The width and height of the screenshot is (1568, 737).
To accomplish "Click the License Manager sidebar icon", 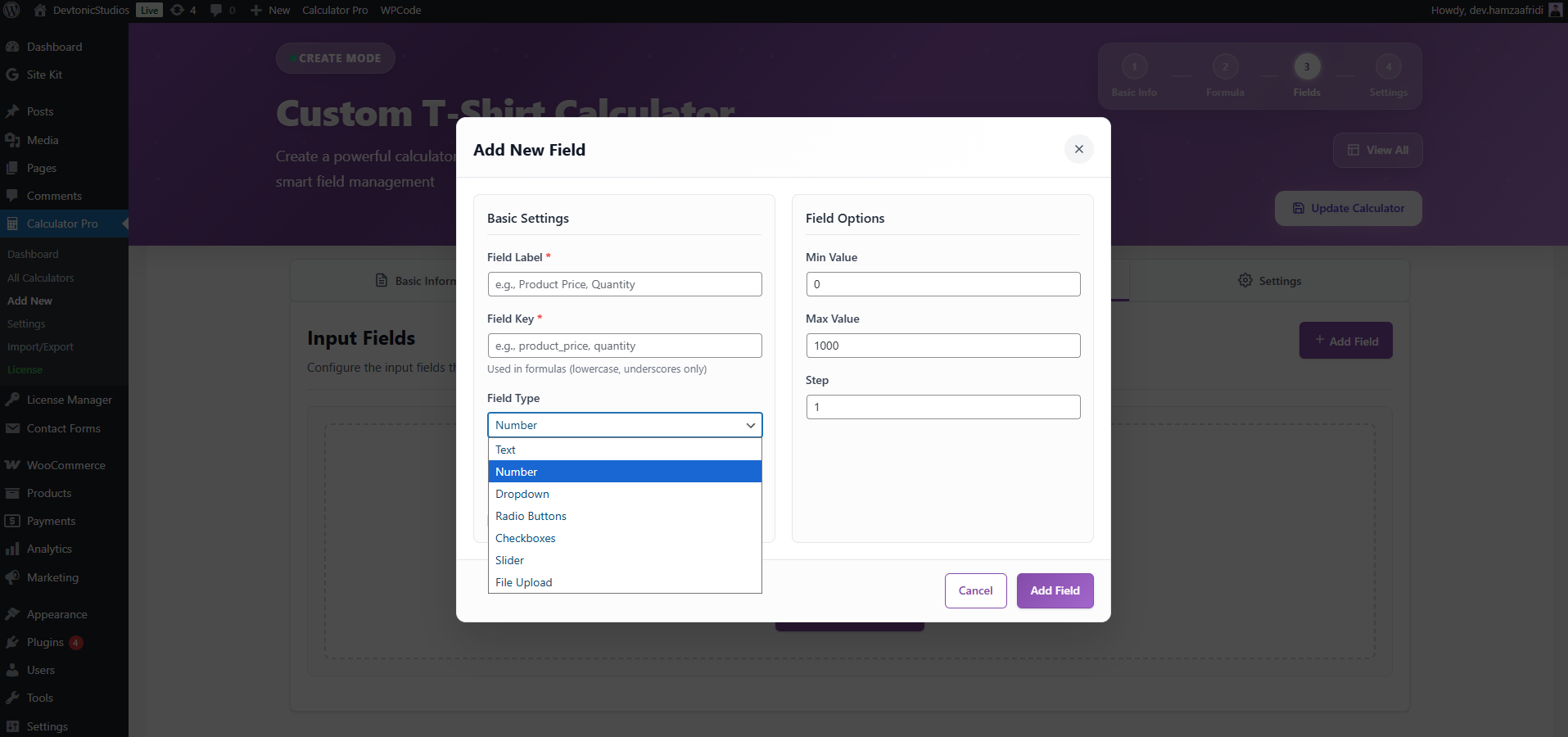I will coord(11,400).
